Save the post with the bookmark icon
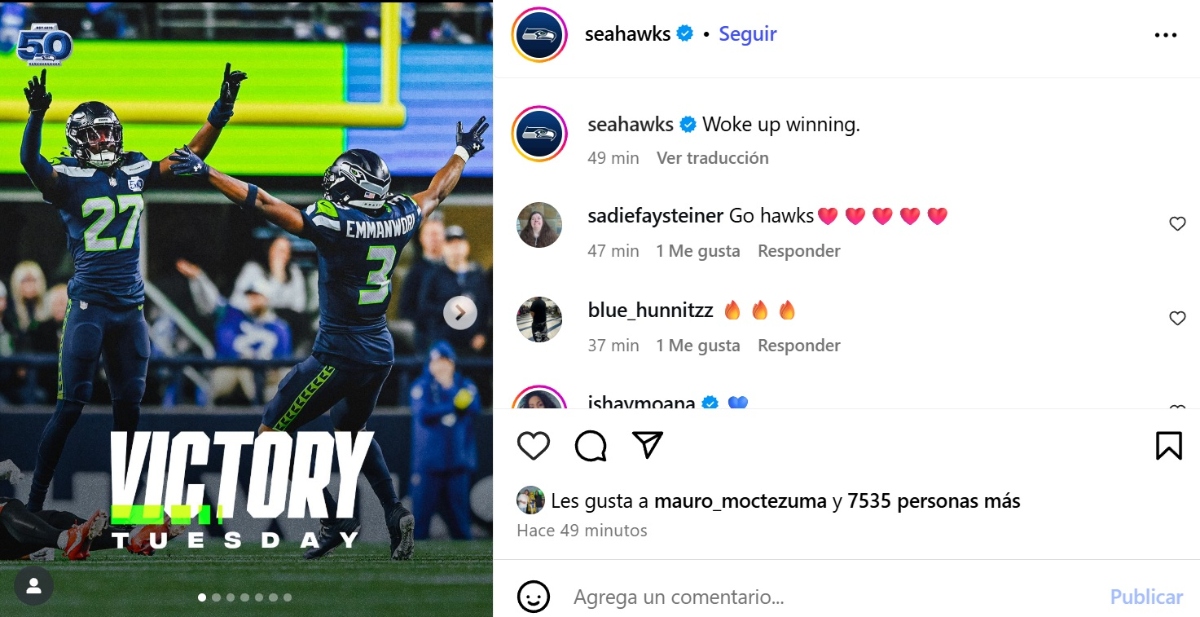 pos(1169,445)
